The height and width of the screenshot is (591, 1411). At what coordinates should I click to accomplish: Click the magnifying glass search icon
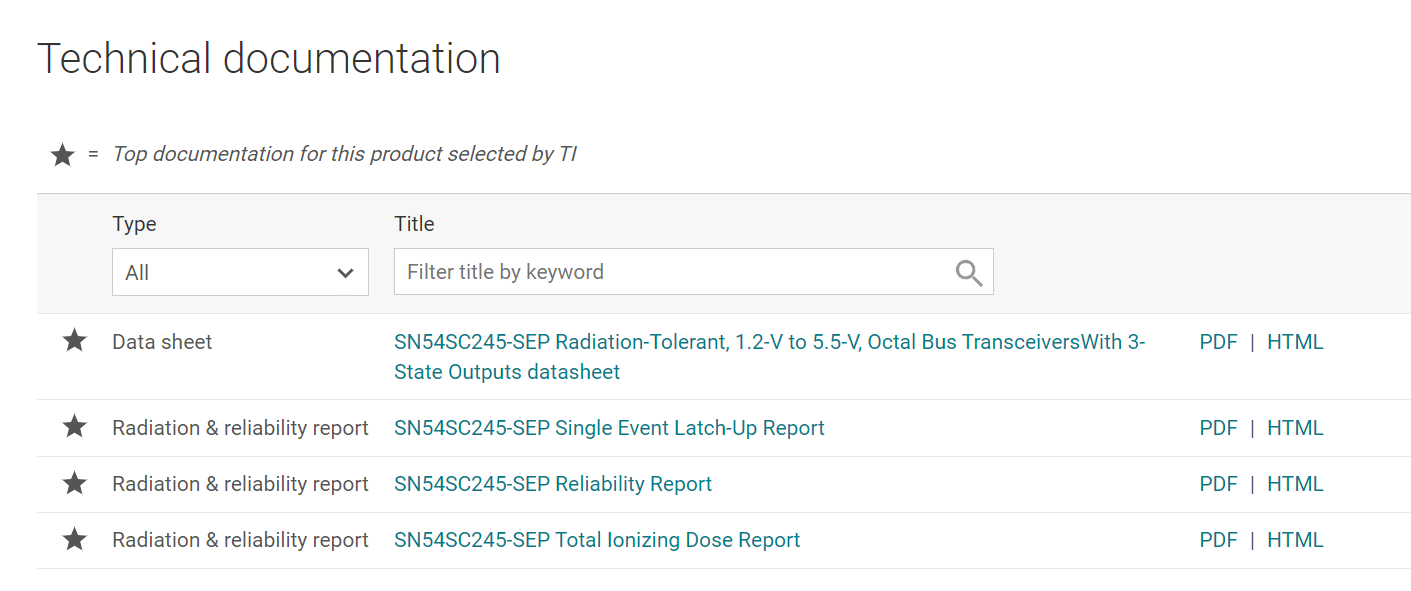click(968, 273)
